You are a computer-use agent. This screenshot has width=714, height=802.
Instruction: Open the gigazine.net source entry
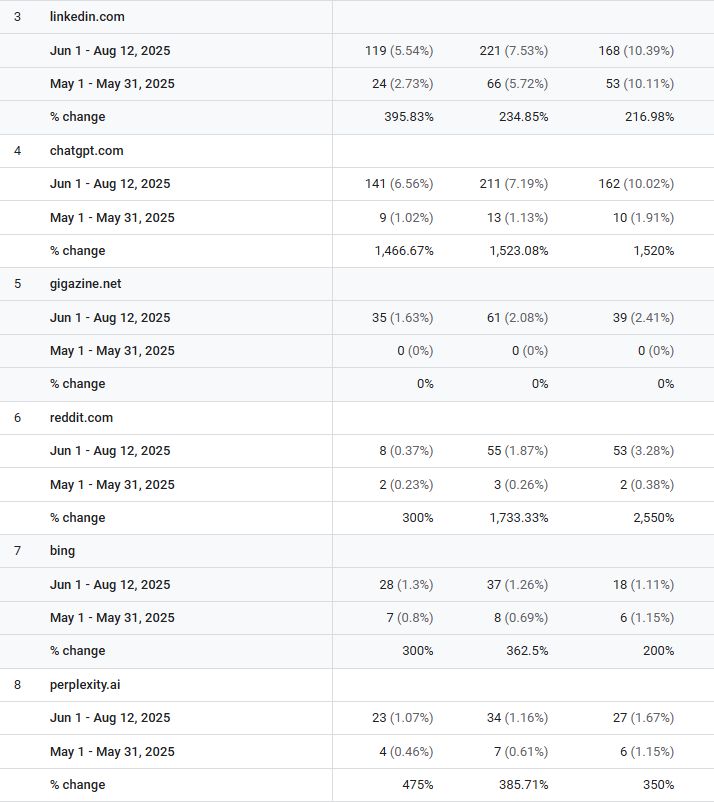click(x=85, y=283)
